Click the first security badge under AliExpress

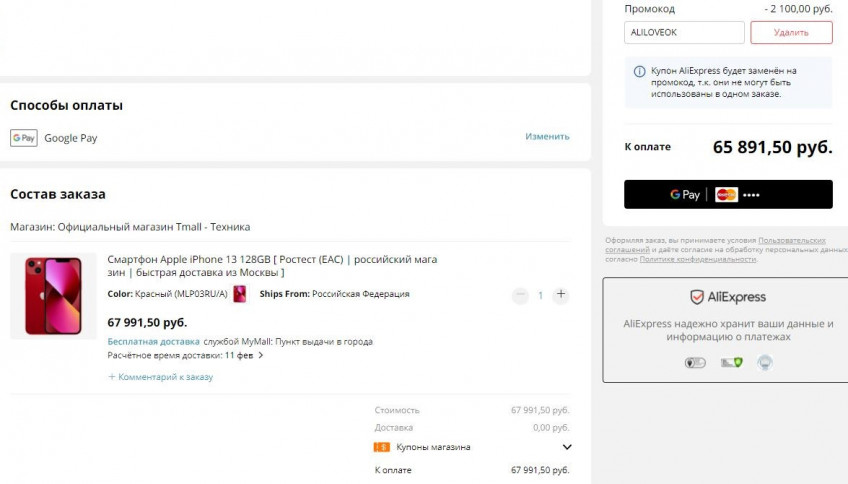[695, 362]
